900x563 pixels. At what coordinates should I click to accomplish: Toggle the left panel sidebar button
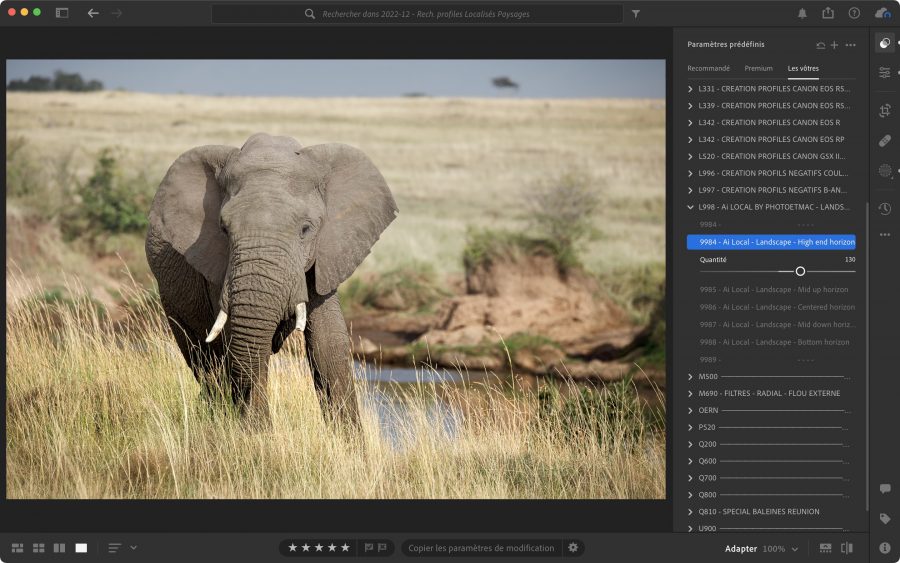pos(62,13)
